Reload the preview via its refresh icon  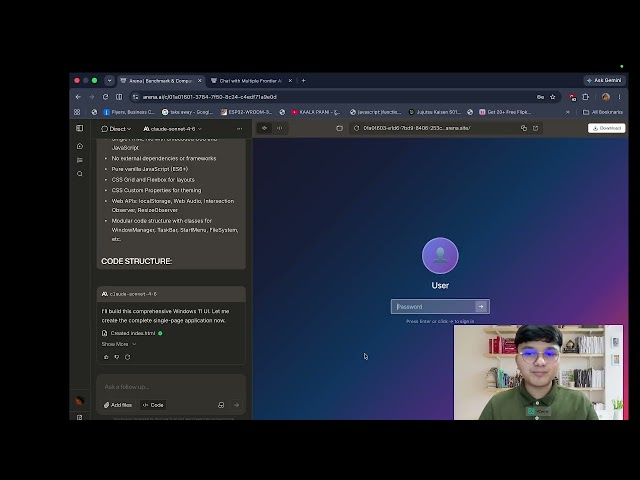(356, 128)
